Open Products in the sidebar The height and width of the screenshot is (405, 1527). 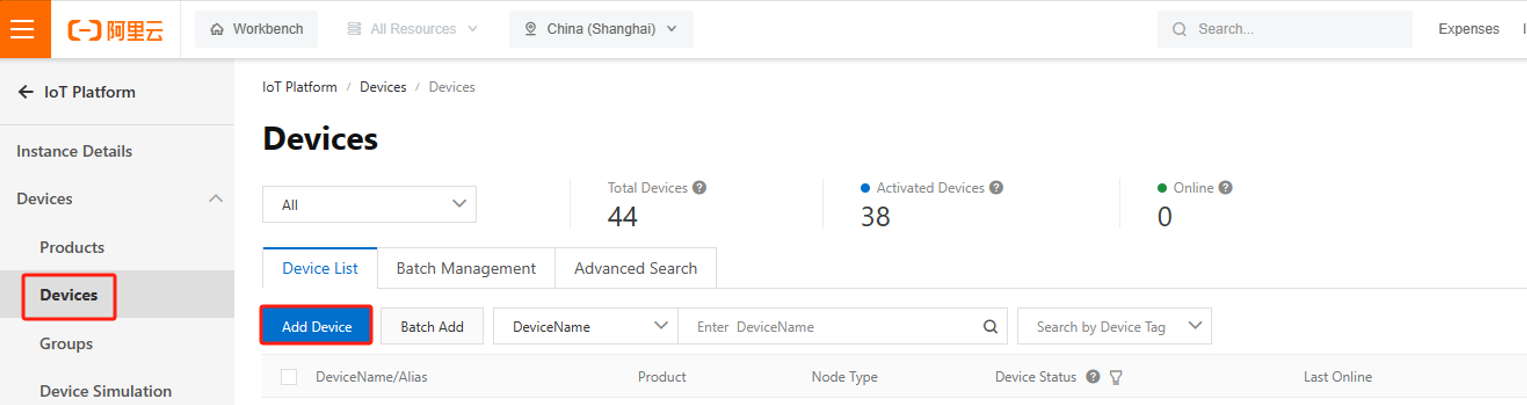(72, 247)
